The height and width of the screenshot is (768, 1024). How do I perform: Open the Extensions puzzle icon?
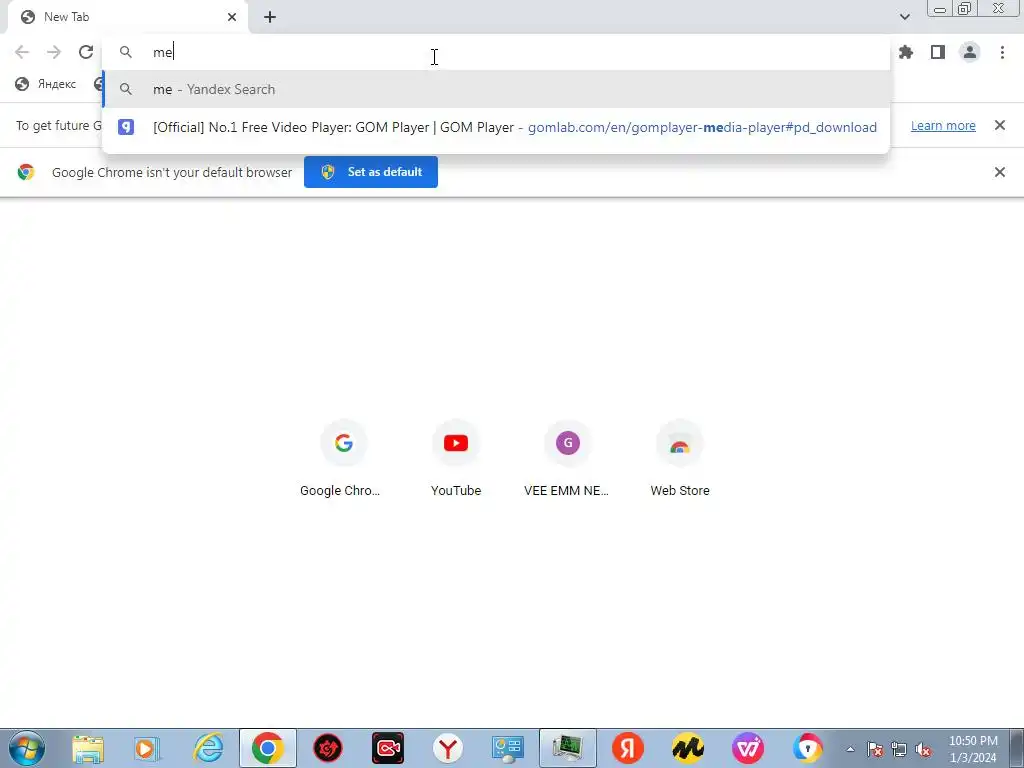pyautogui.click(x=906, y=52)
